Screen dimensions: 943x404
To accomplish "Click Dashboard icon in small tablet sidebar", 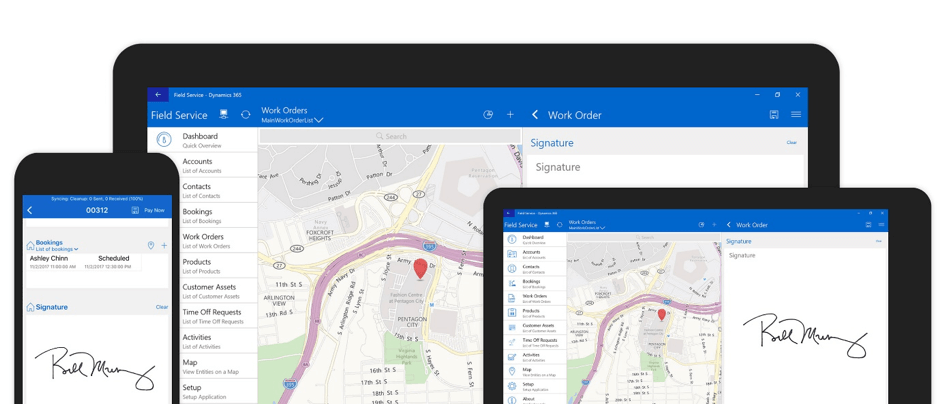I will pos(512,239).
